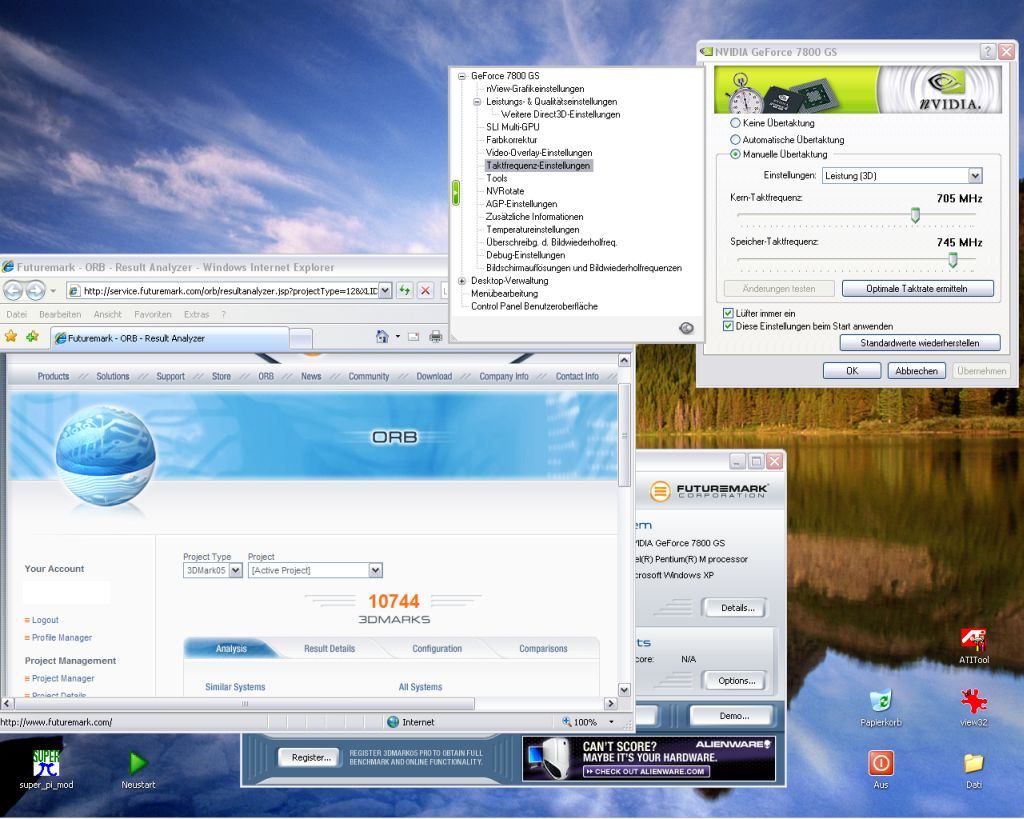Open the Download site menu item
Screen dimensions: 1024x819
tap(434, 376)
